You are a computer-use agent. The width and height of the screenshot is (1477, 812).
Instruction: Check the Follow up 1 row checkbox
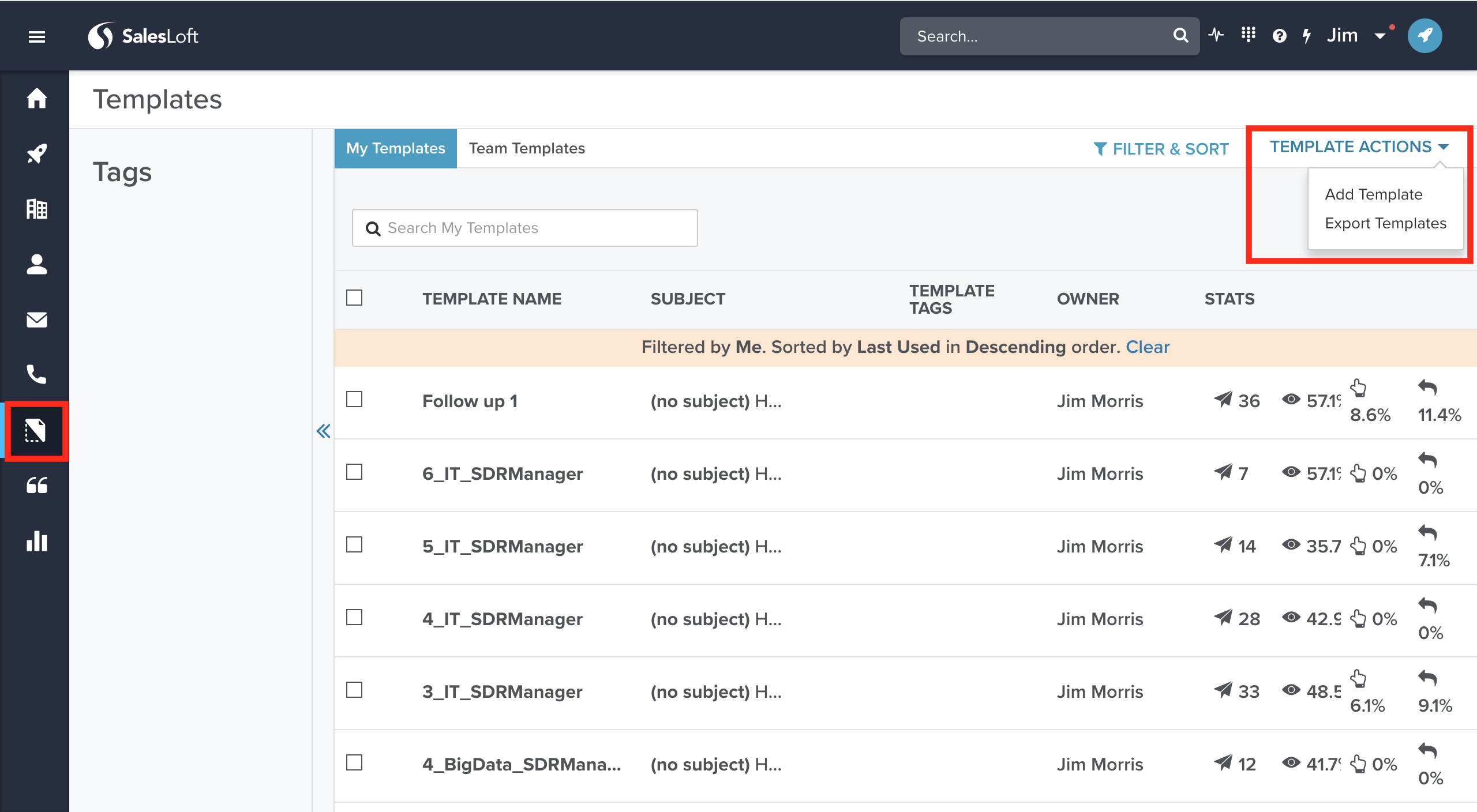coord(354,399)
